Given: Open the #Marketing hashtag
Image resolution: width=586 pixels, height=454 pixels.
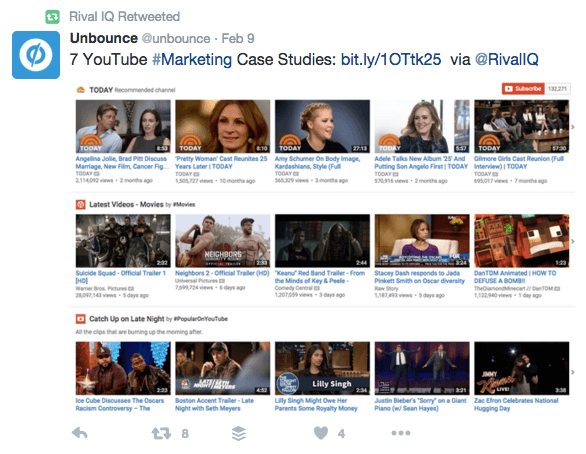Looking at the screenshot, I should 192,59.
